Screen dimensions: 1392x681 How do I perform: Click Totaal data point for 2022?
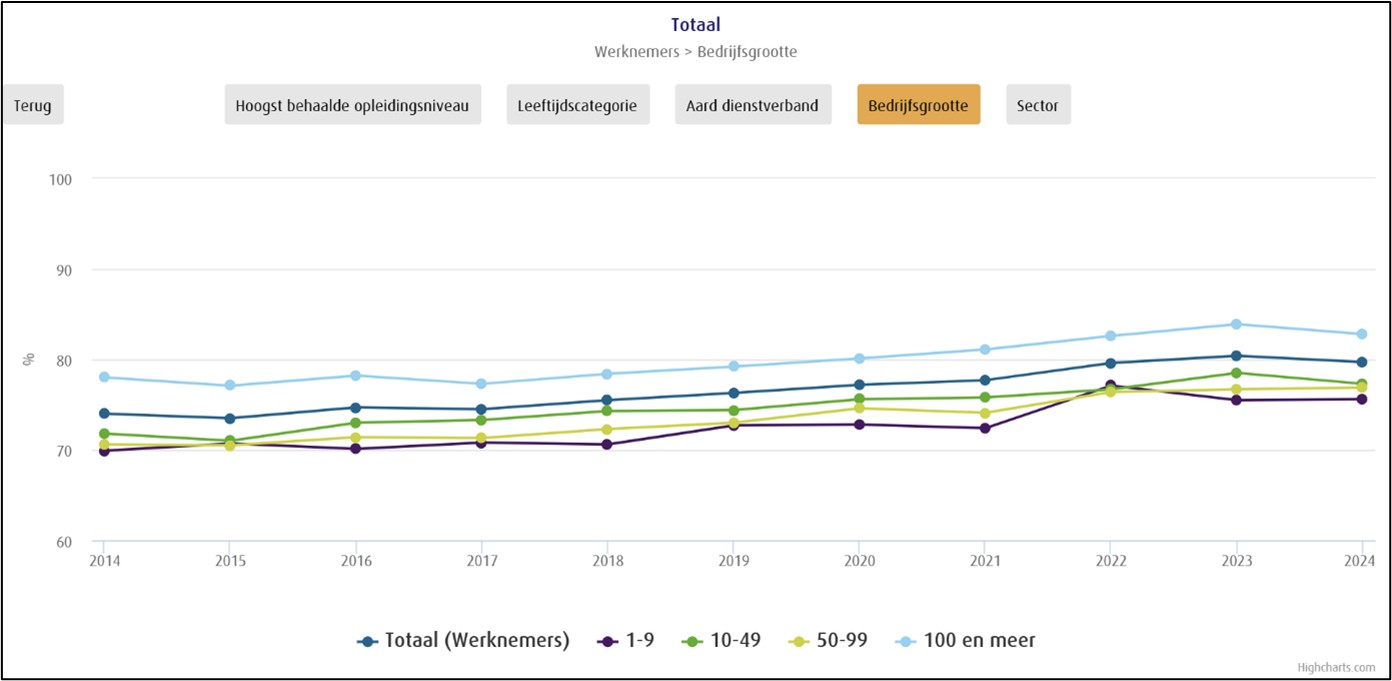coord(1110,363)
